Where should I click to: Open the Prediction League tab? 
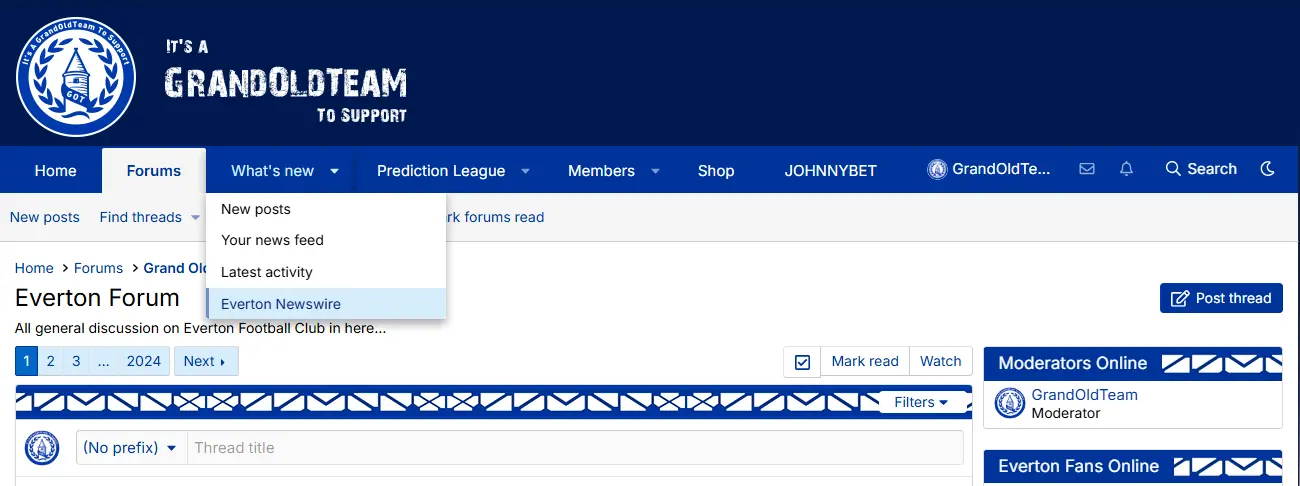click(x=441, y=171)
